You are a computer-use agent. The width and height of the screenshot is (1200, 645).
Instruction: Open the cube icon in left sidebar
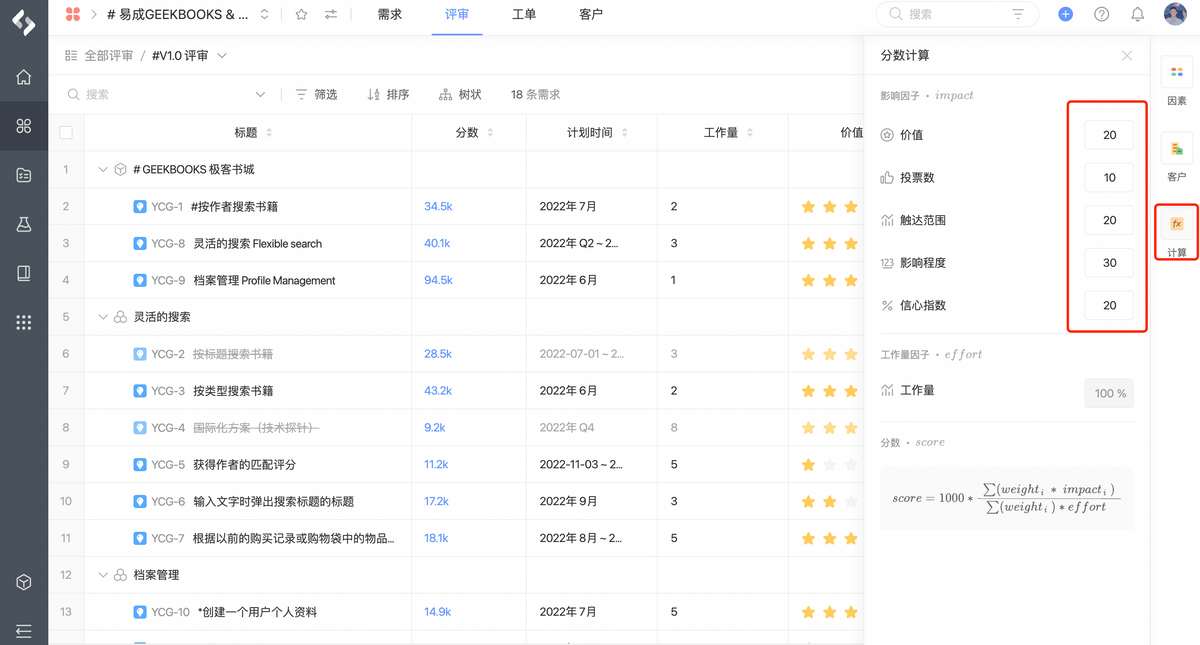(x=24, y=583)
